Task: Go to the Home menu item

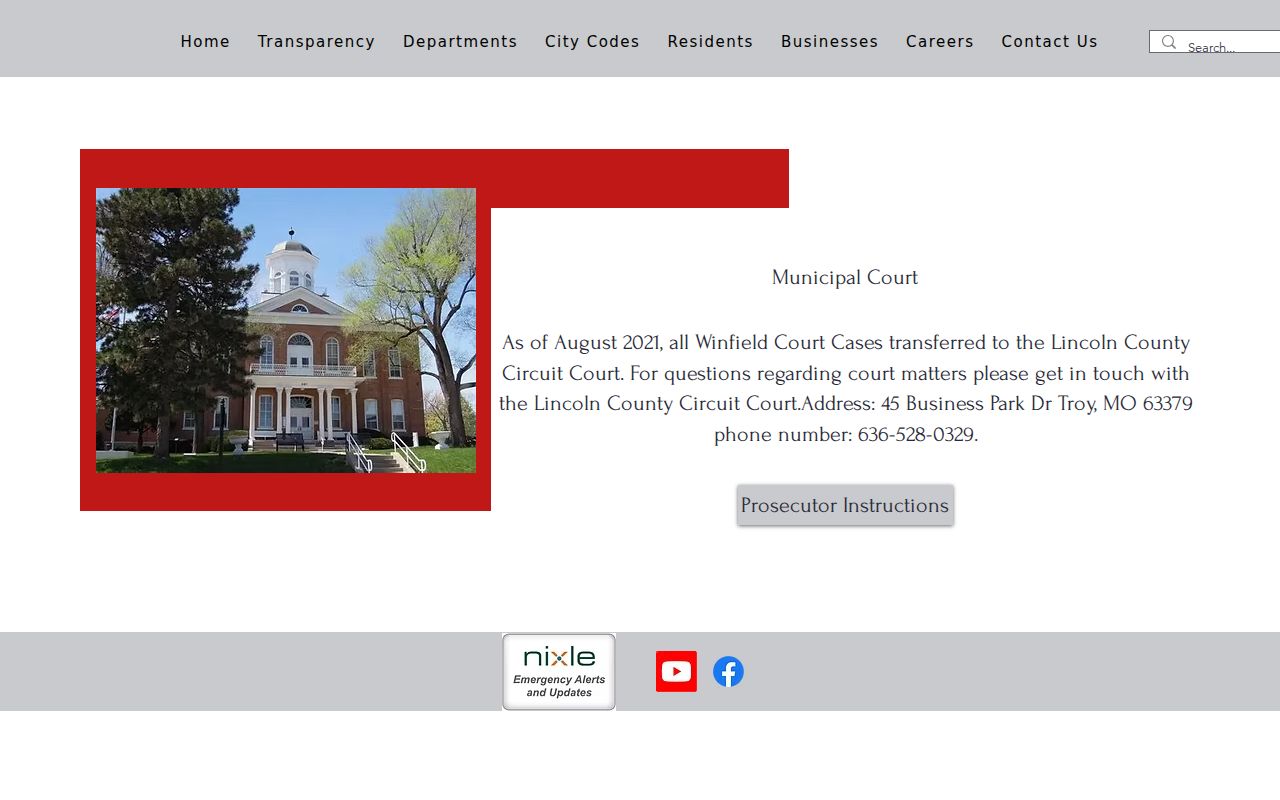Action: click(205, 42)
